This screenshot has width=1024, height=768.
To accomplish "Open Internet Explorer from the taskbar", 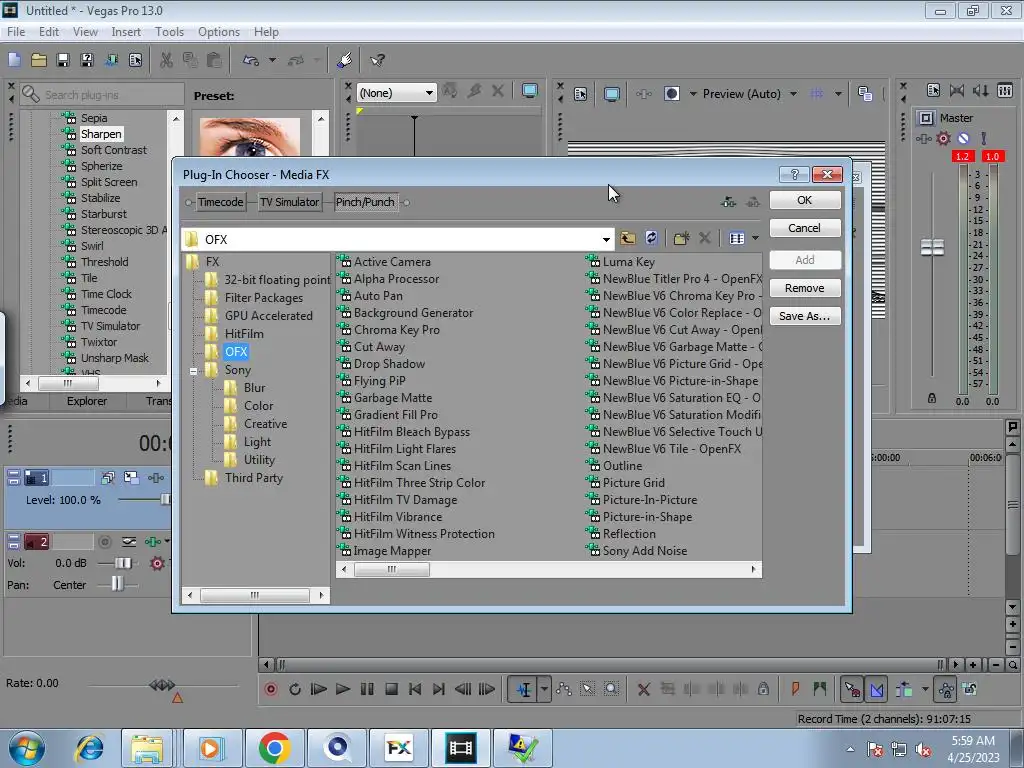I will [x=89, y=748].
